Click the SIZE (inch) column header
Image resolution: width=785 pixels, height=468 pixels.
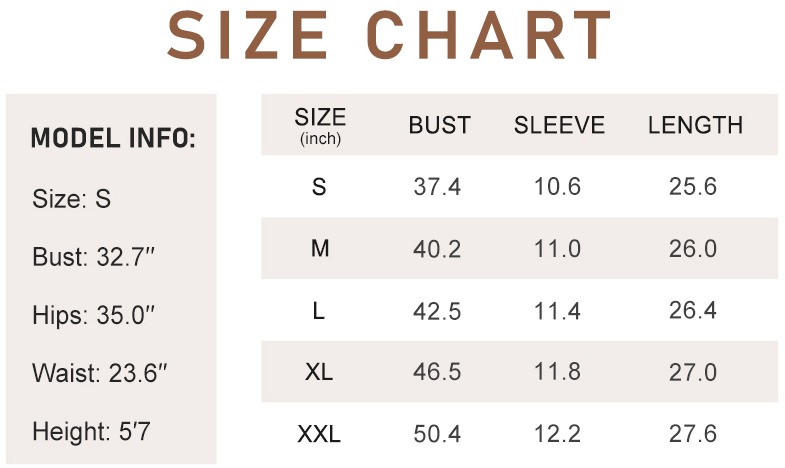point(320,124)
